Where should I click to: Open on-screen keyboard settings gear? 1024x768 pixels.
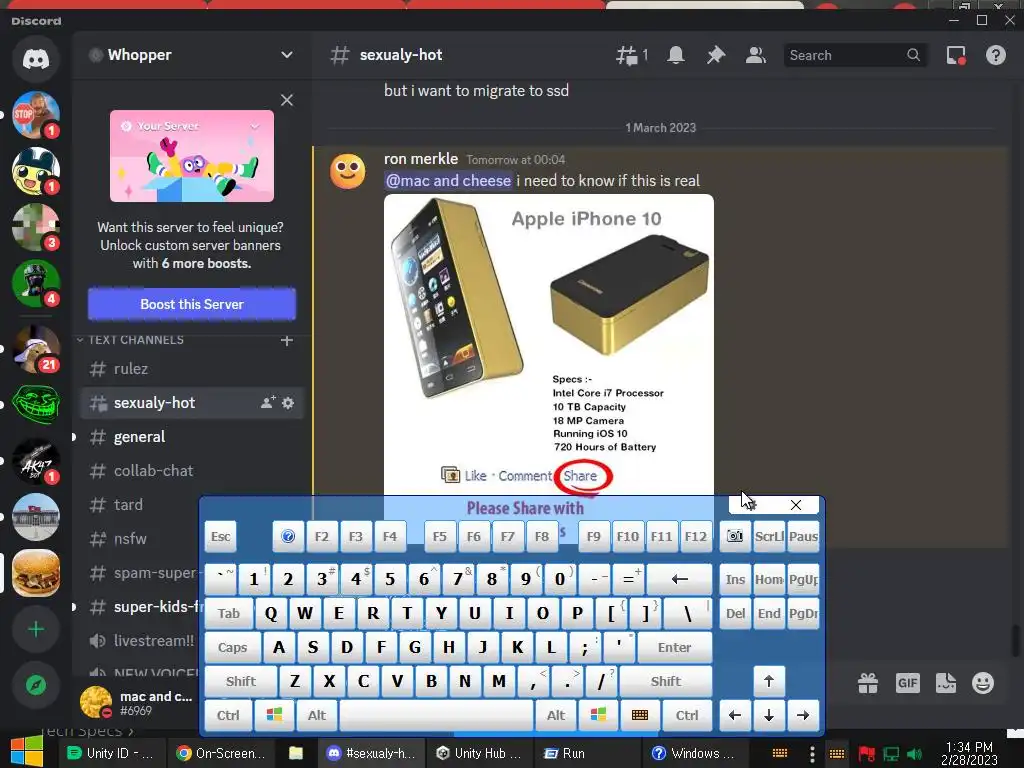point(750,504)
